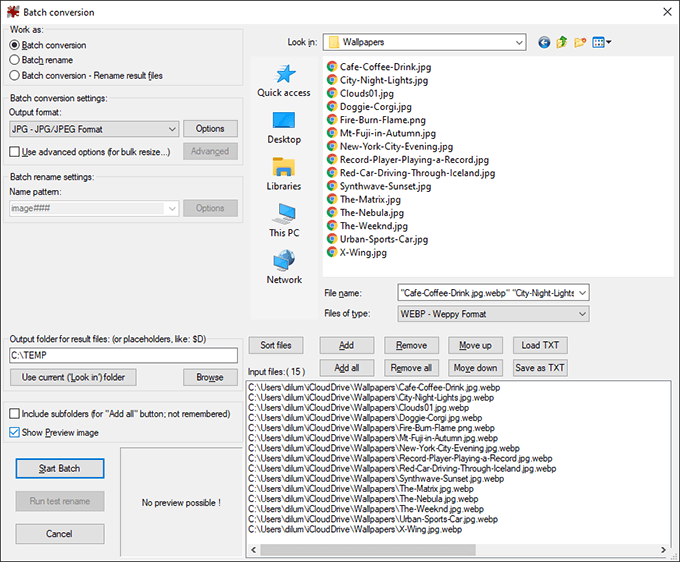Viewport: 680px width, 562px height.
Task: Go back to last folder visited icon
Action: click(x=544, y=42)
